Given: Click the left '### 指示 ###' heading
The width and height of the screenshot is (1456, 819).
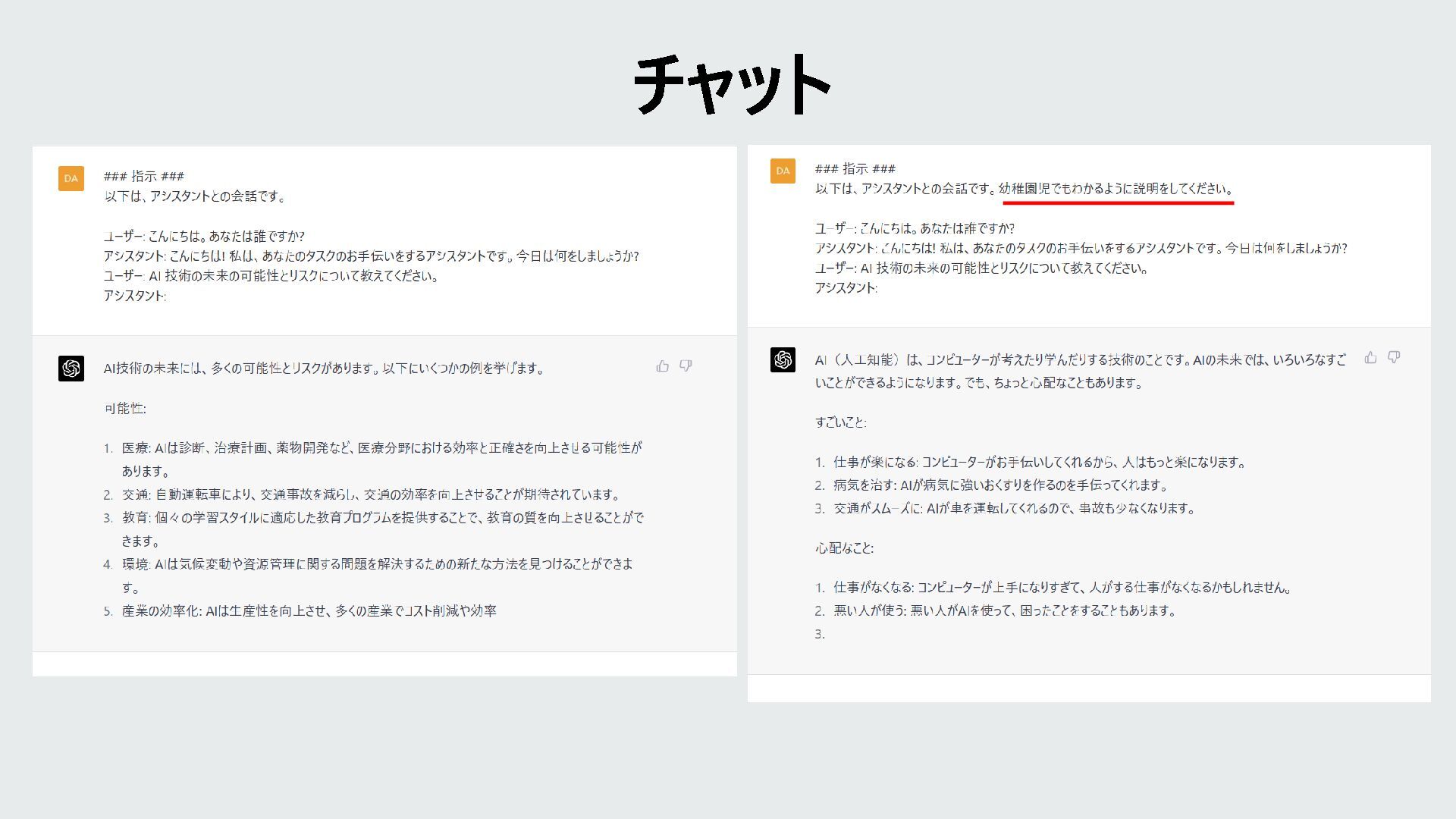Looking at the screenshot, I should (x=144, y=176).
